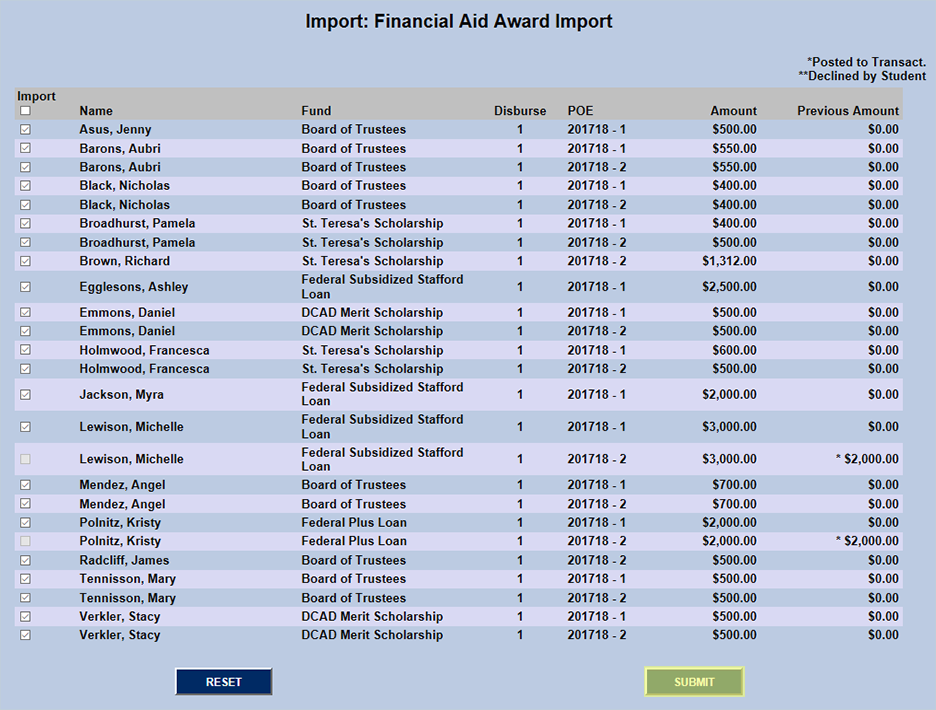This screenshot has height=710, width=936.
Task: Click the Name column header
Action: [x=96, y=111]
